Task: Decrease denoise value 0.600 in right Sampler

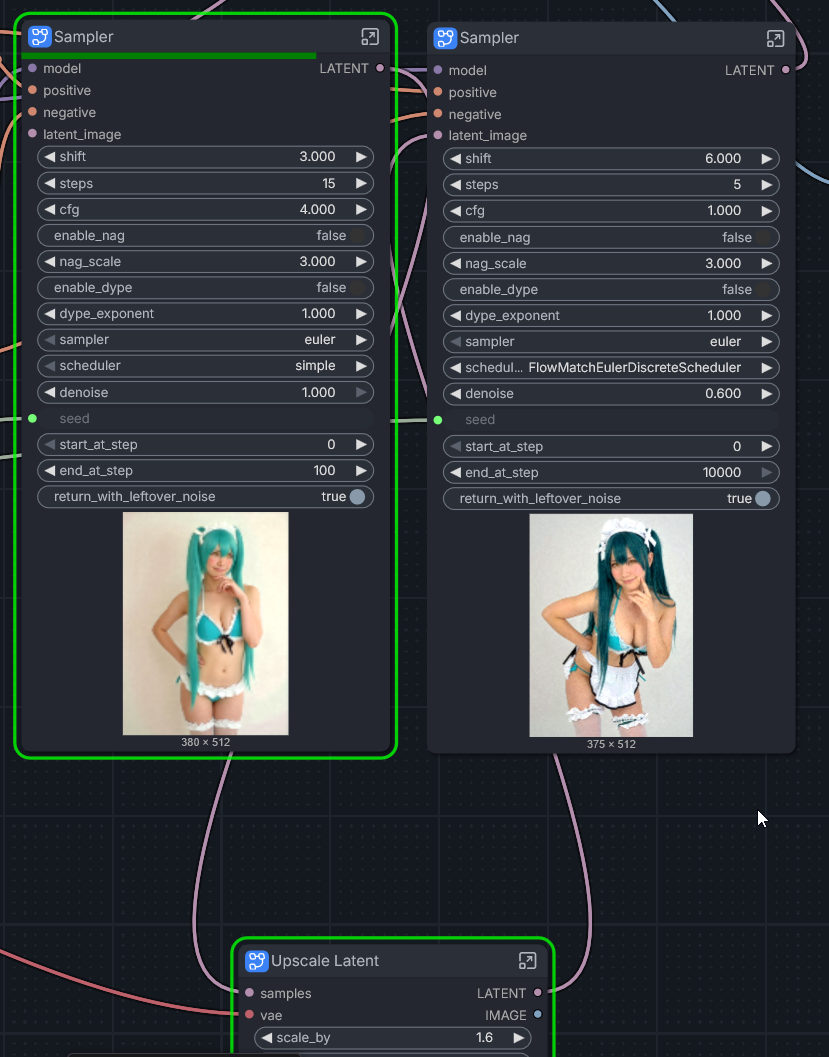Action: click(x=456, y=394)
